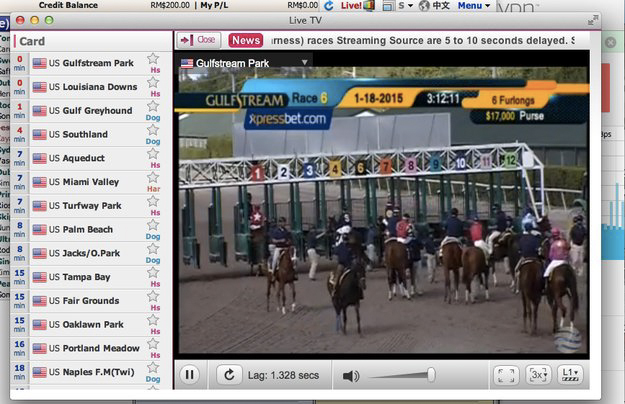Click the US flag beside Southland
The width and height of the screenshot is (625, 404).
point(39,135)
